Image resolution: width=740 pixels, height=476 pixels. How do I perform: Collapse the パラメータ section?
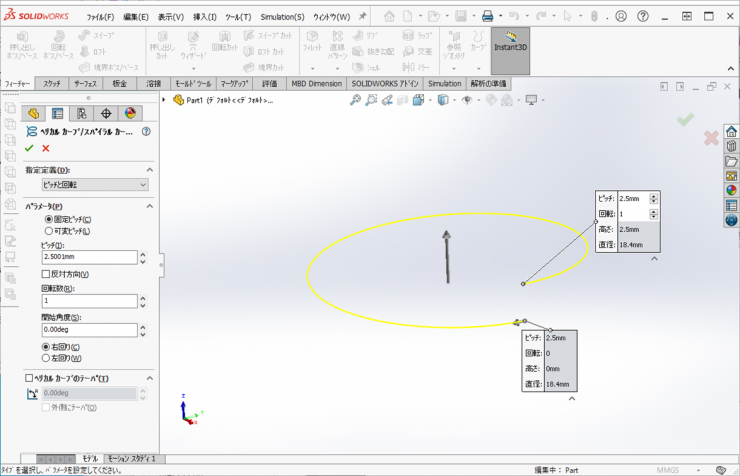[x=150, y=207]
